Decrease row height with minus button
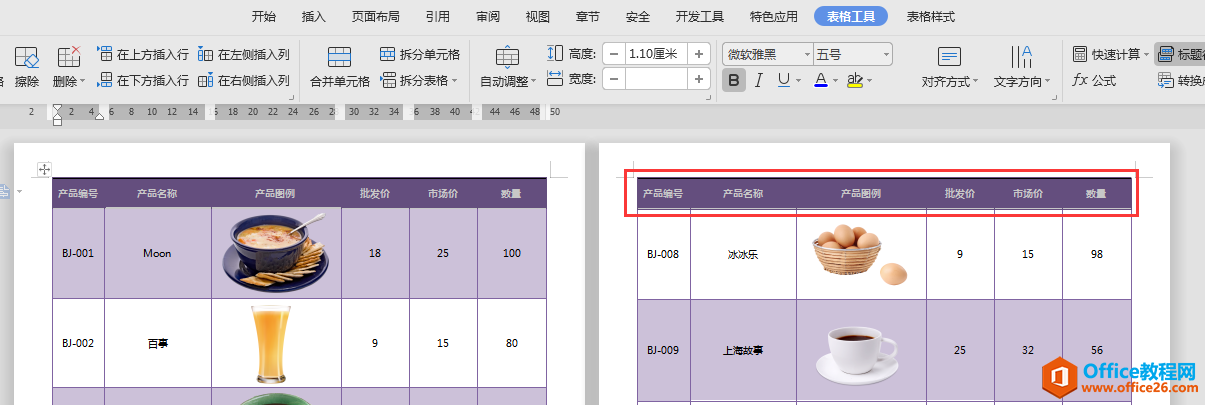This screenshot has width=1205, height=405. click(613, 54)
